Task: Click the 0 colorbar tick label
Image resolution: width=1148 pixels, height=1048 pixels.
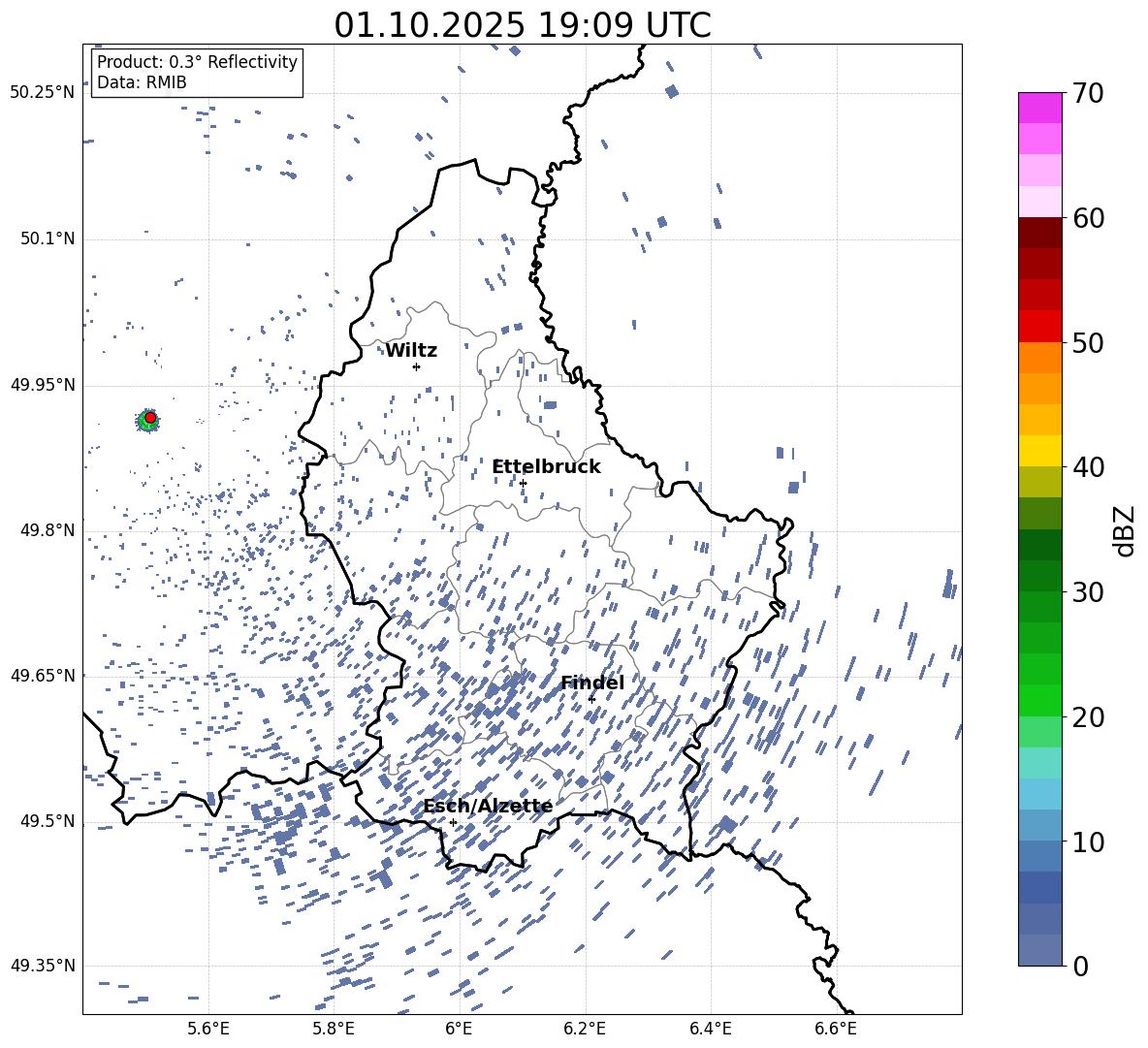Action: point(1081,967)
